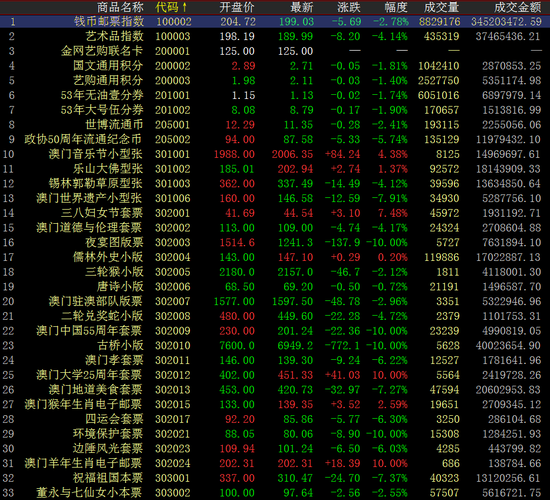This screenshot has width=550, height=500.
Task: Click opening price 1988.00
Action: pyautogui.click(x=234, y=154)
